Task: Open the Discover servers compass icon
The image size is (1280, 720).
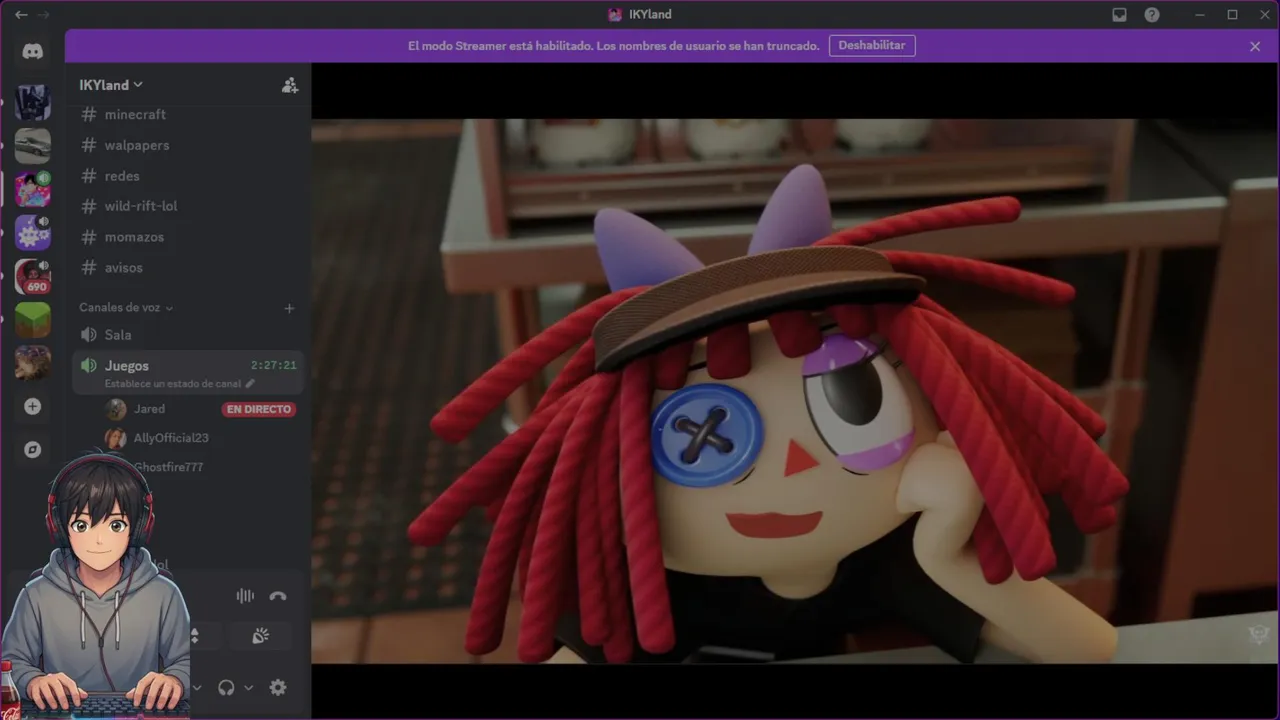Action: [x=33, y=450]
